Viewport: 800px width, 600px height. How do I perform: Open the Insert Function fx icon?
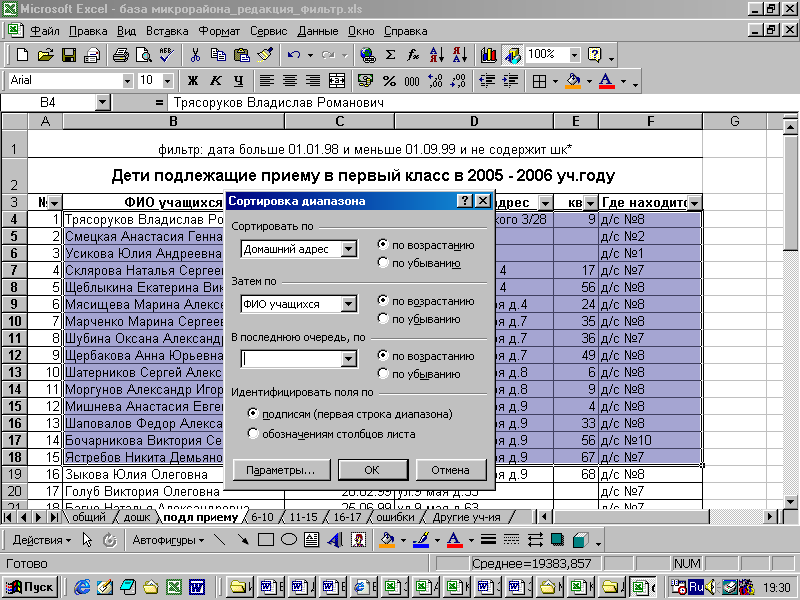point(413,55)
